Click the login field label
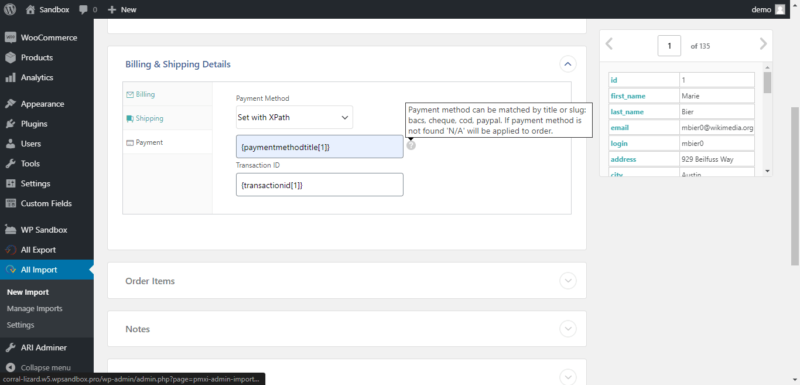800x385 pixels. pos(619,143)
